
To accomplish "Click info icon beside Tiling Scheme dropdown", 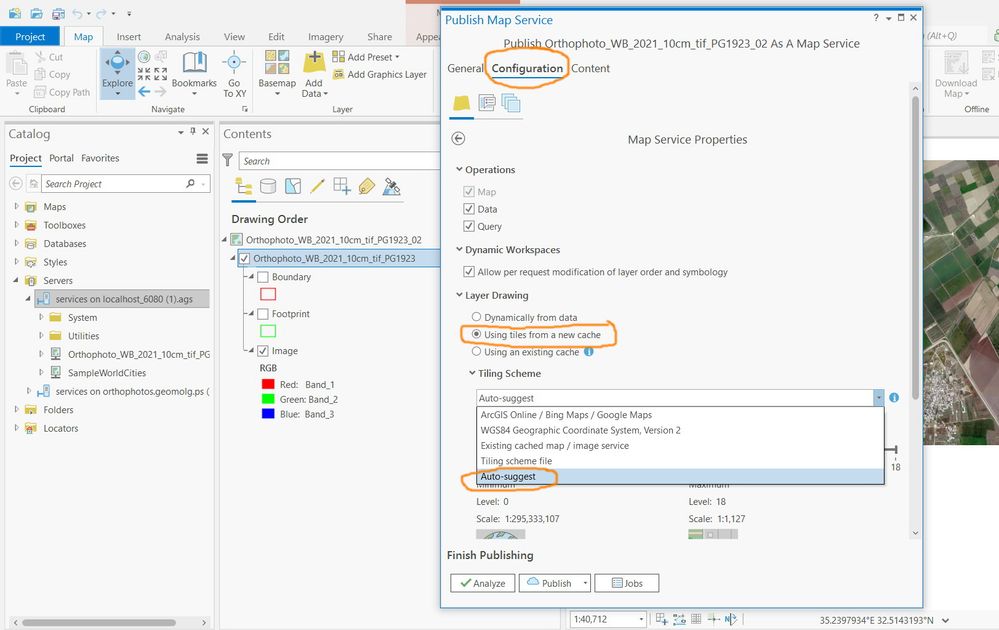I will (894, 397).
